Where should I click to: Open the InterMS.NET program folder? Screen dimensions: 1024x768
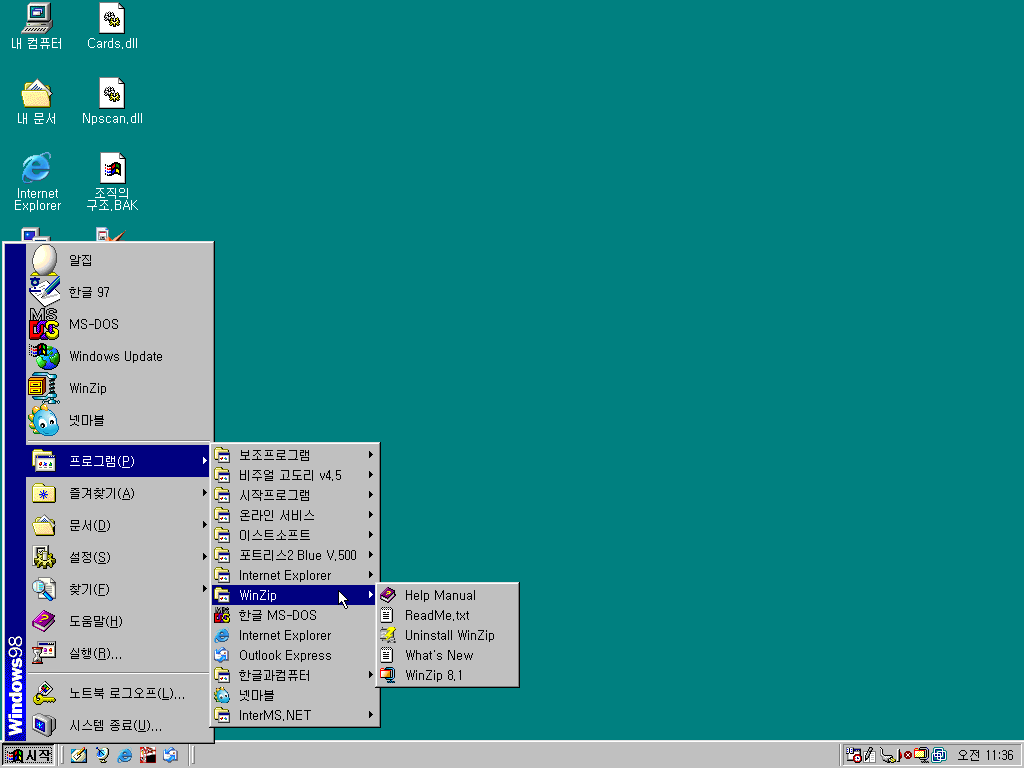[x=295, y=715]
